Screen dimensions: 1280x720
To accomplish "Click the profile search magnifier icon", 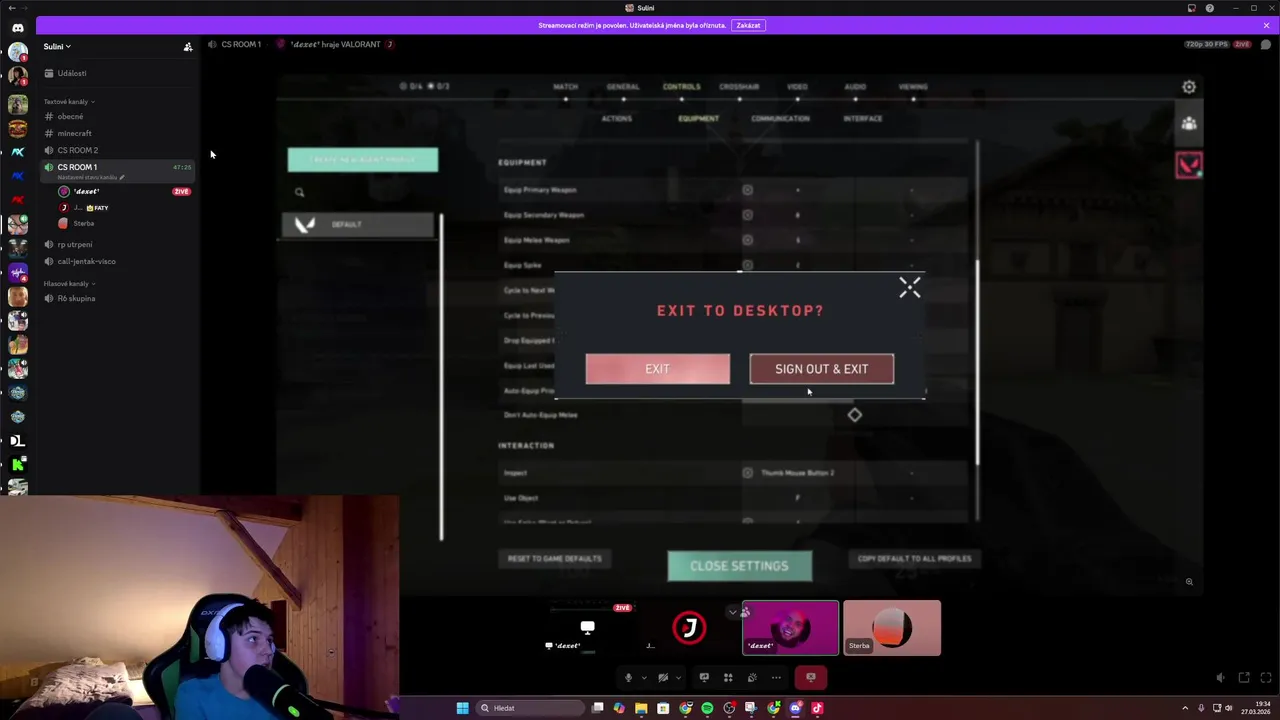I will (299, 193).
